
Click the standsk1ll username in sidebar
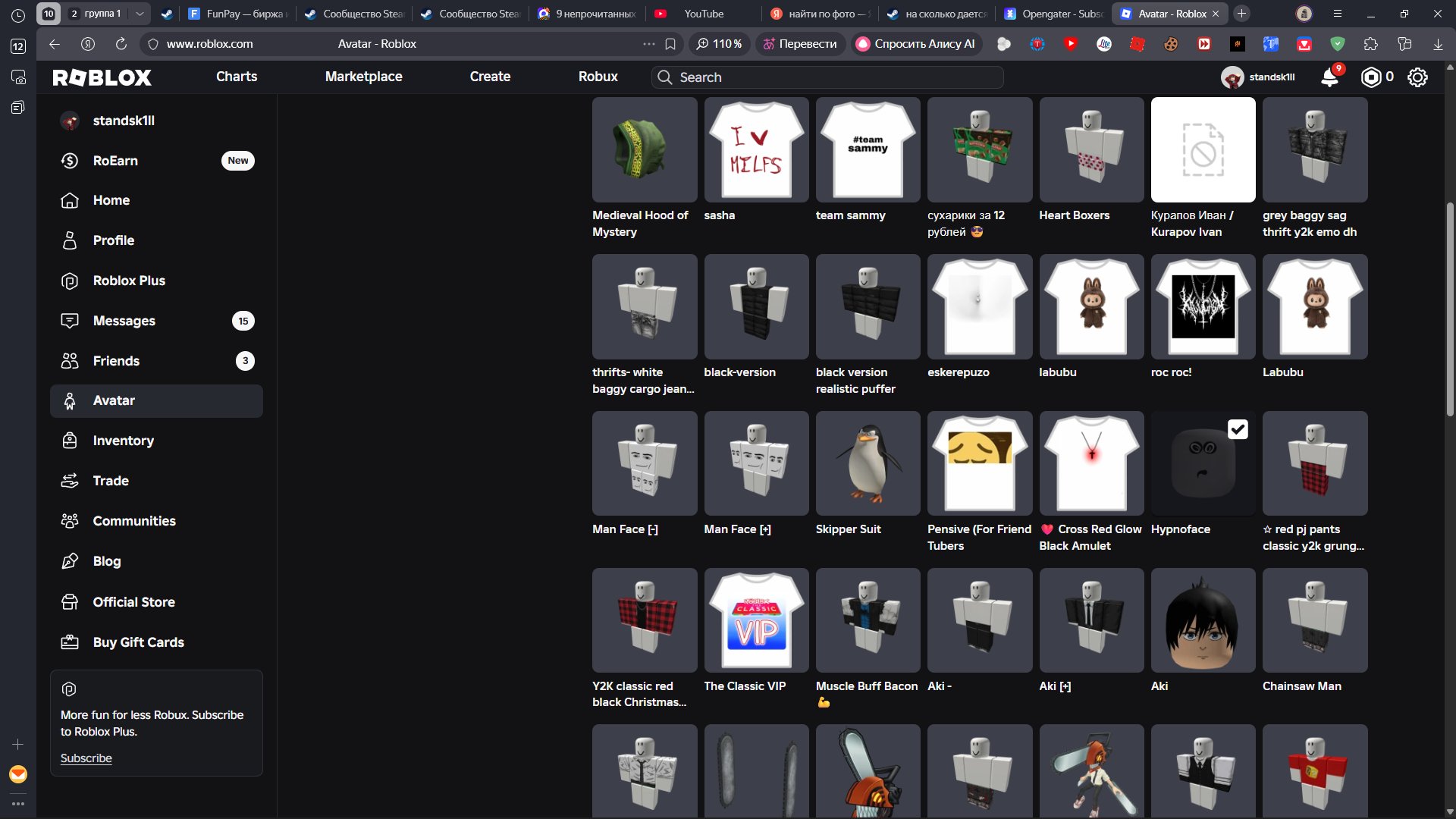[x=124, y=121]
